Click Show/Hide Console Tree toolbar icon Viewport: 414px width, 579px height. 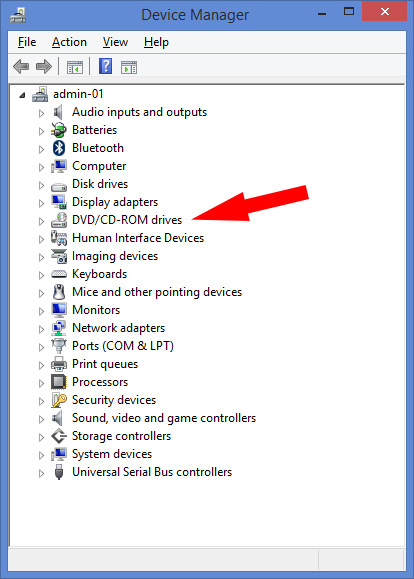tap(75, 68)
